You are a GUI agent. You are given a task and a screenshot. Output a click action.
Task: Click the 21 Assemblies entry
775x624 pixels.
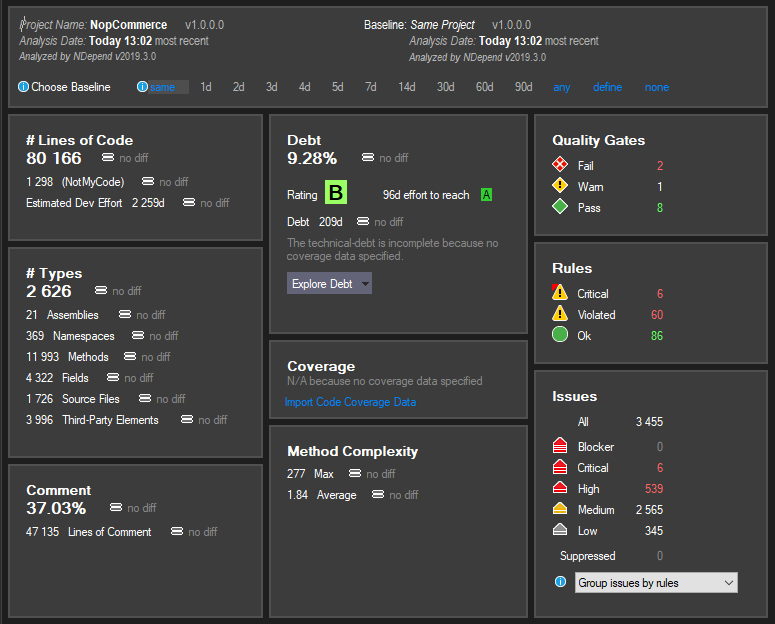click(x=62, y=315)
